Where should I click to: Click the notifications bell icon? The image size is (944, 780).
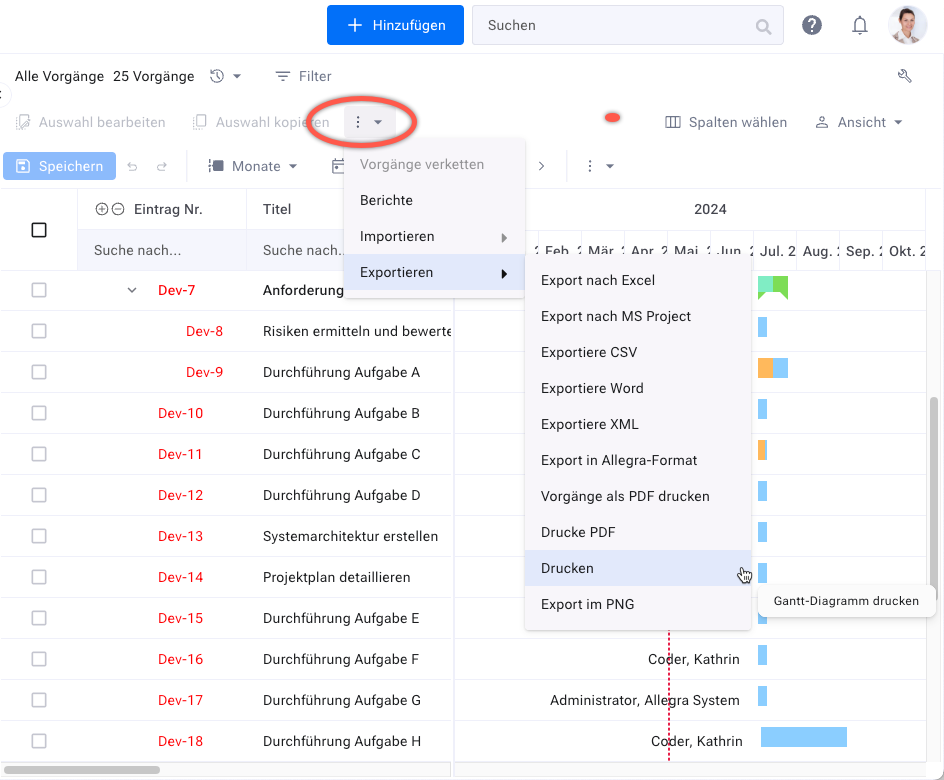(x=860, y=26)
